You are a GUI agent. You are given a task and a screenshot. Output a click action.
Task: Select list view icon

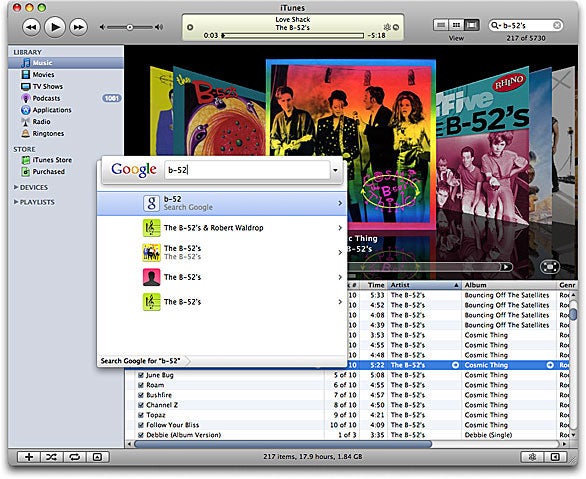441,25
